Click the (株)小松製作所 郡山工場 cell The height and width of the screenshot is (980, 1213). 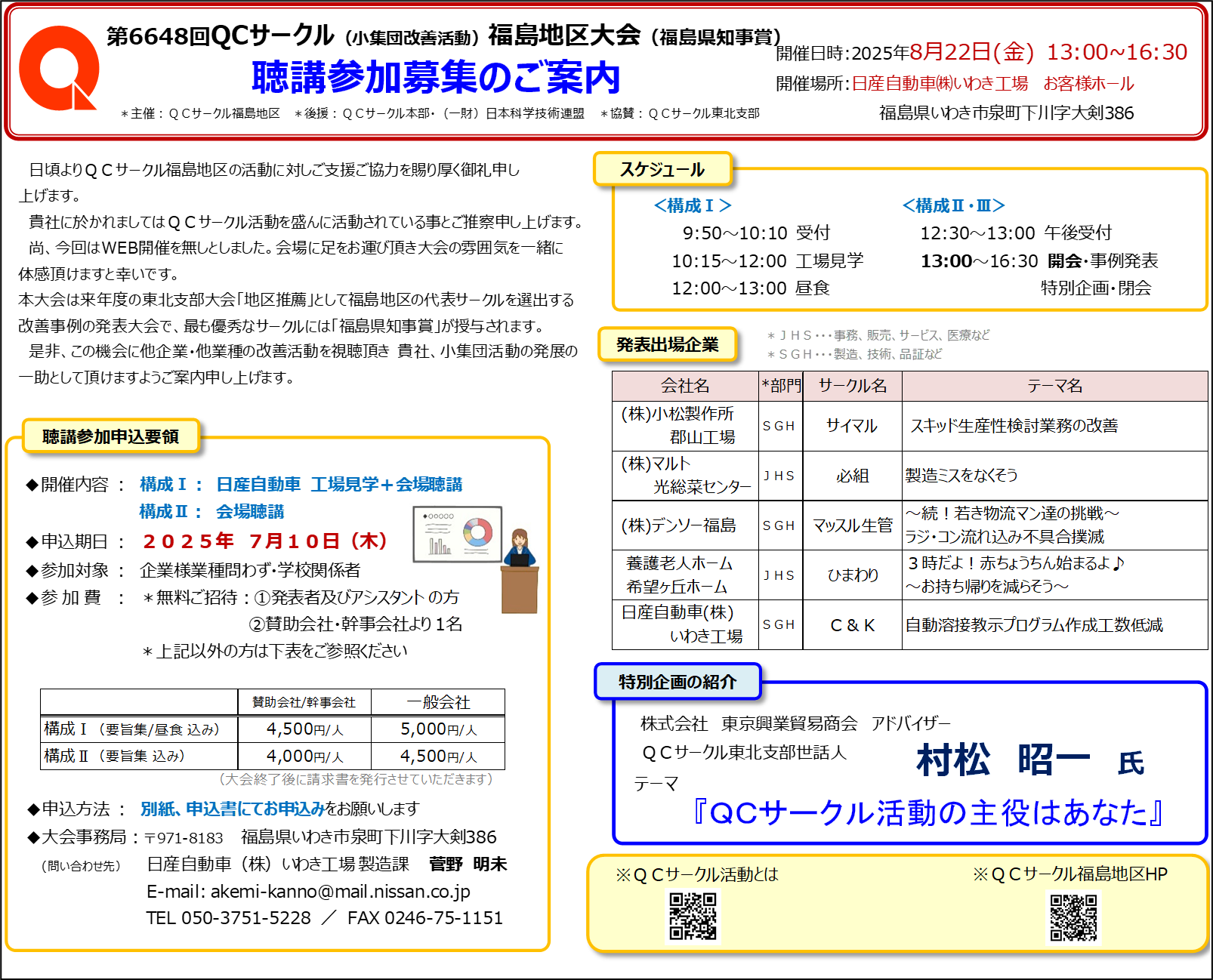(685, 426)
